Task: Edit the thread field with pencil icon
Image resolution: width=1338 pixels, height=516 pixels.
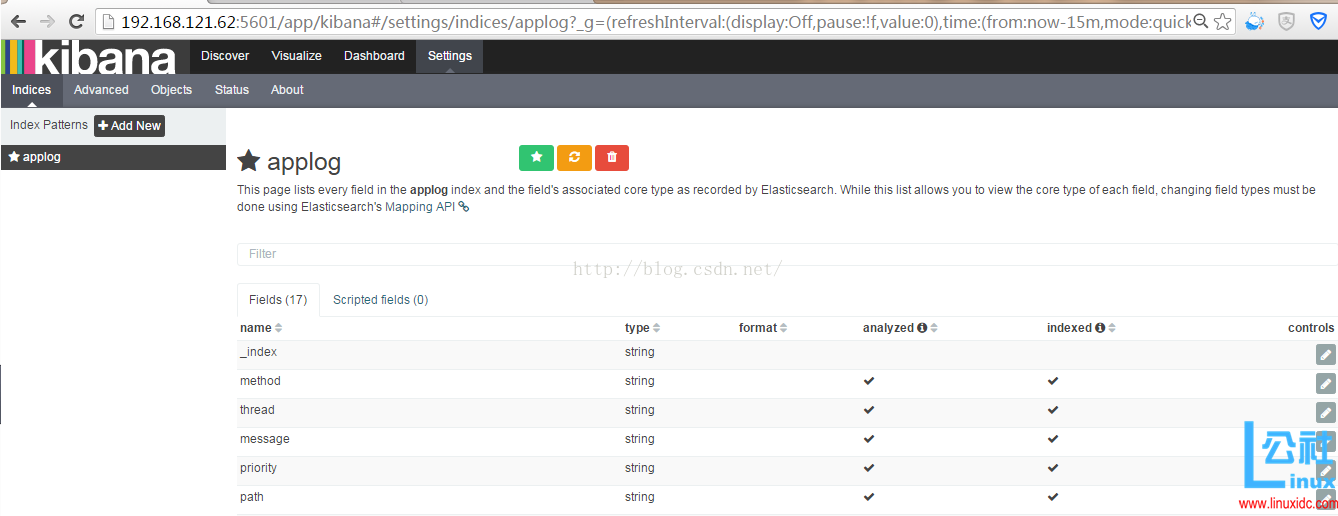Action: [1325, 412]
